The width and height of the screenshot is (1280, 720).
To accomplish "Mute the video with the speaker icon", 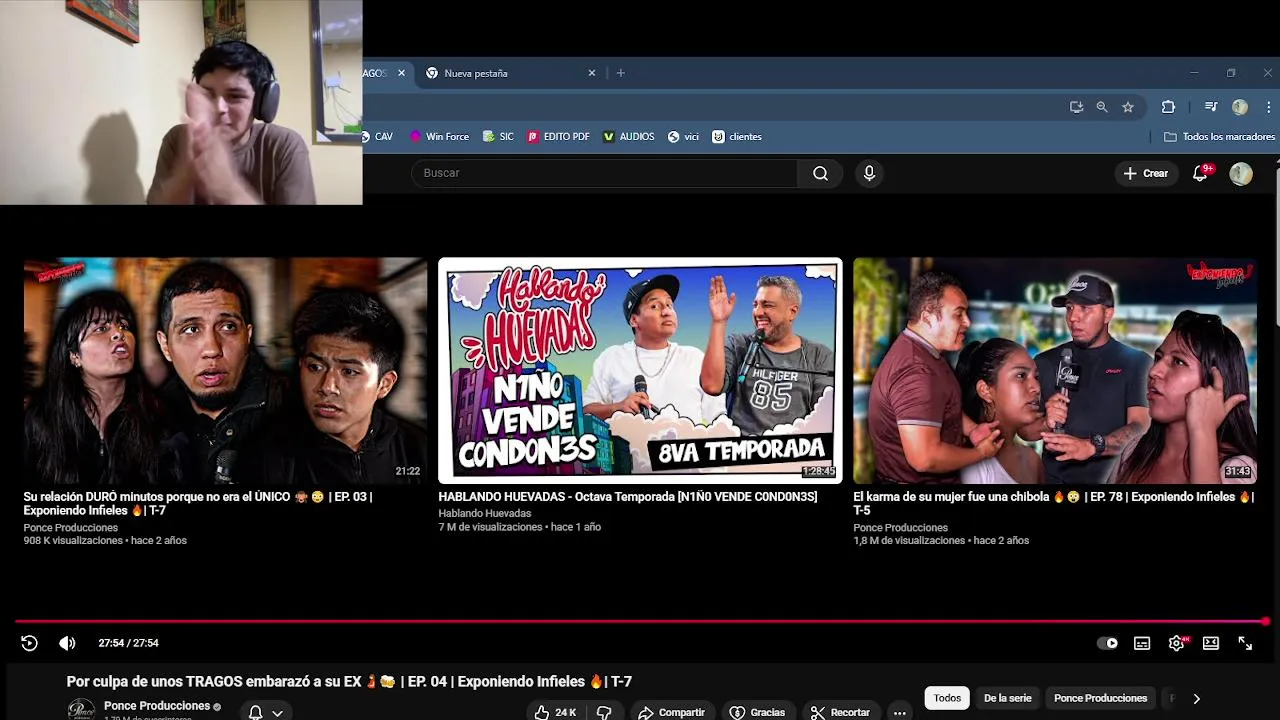I will click(67, 643).
